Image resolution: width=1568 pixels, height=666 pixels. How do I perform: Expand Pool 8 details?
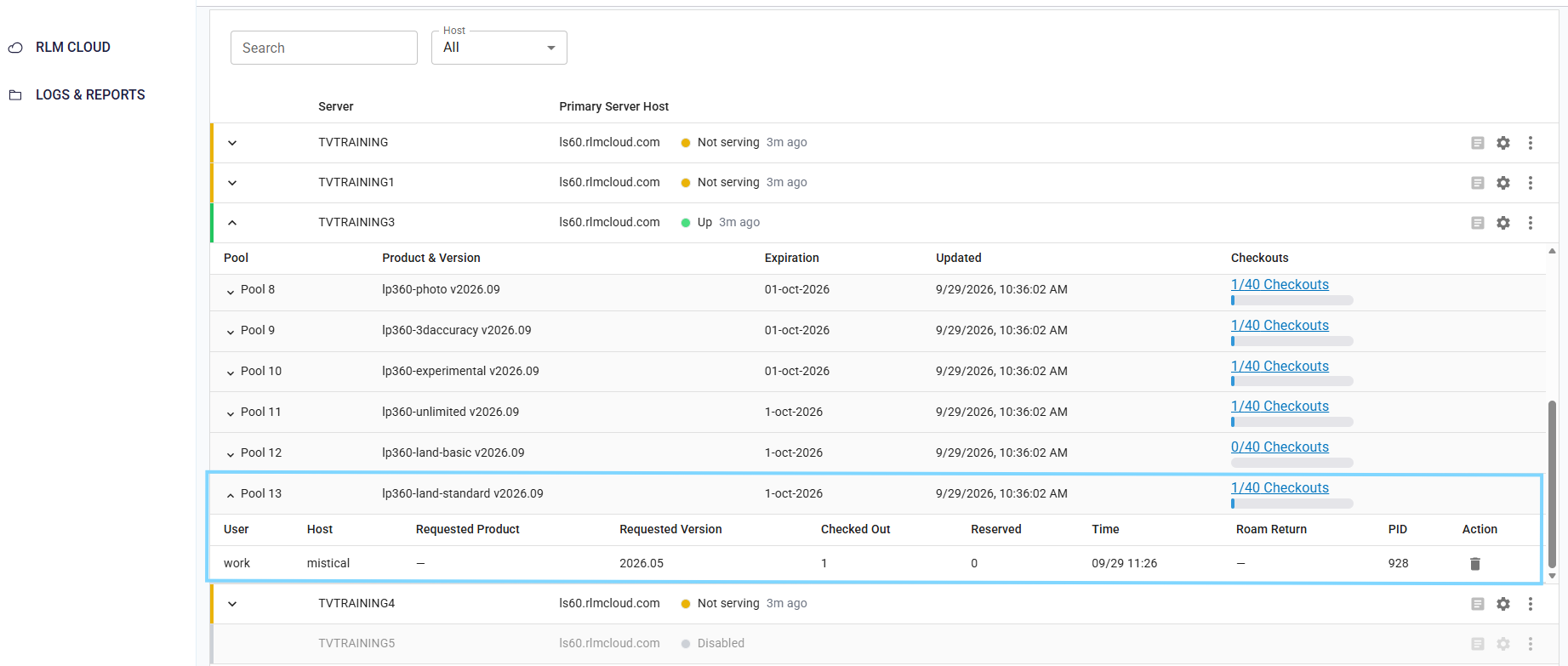[x=230, y=291]
